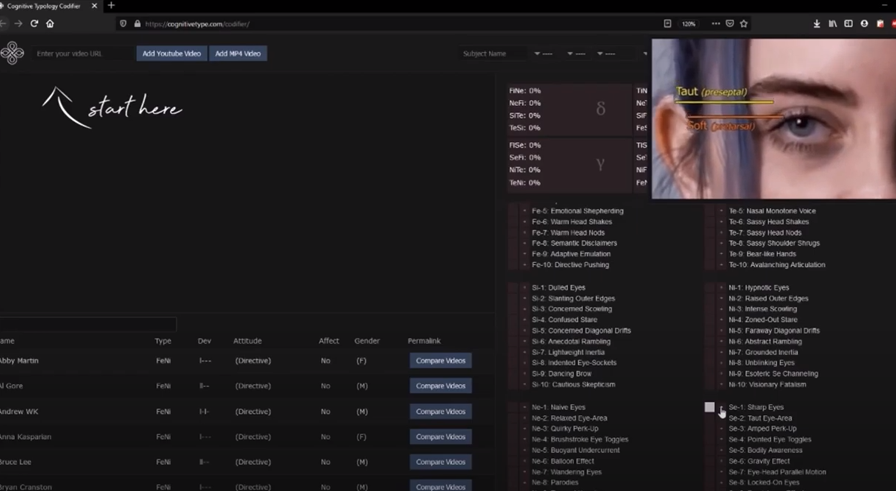Select the Si-4: Confused Stare label
This screenshot has height=491, width=896.
click(x=565, y=320)
